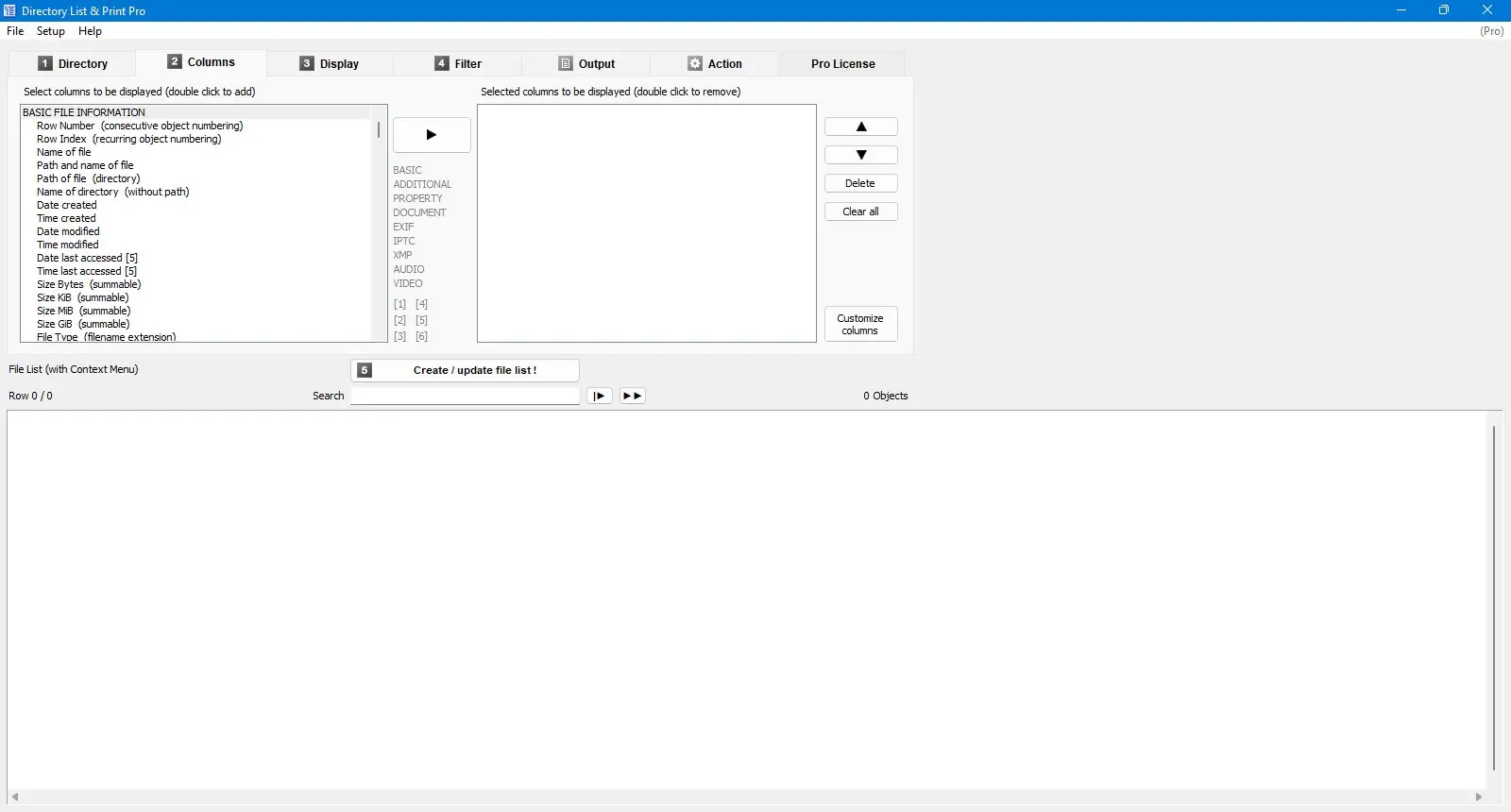Jump to IPTC column group
Screen dimensions: 1511x812
[404, 241]
